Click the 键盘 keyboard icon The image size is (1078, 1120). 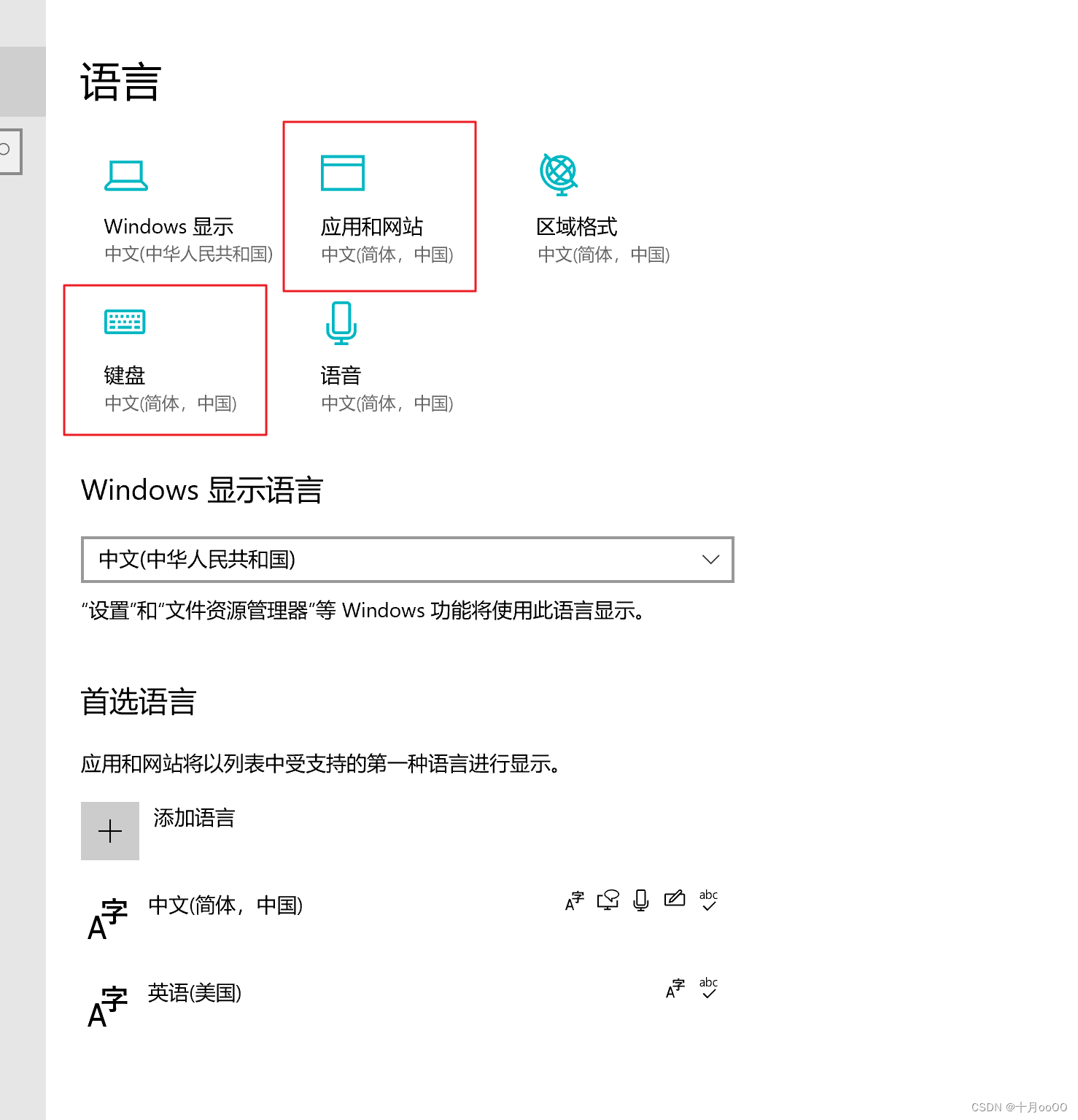pyautogui.click(x=125, y=322)
